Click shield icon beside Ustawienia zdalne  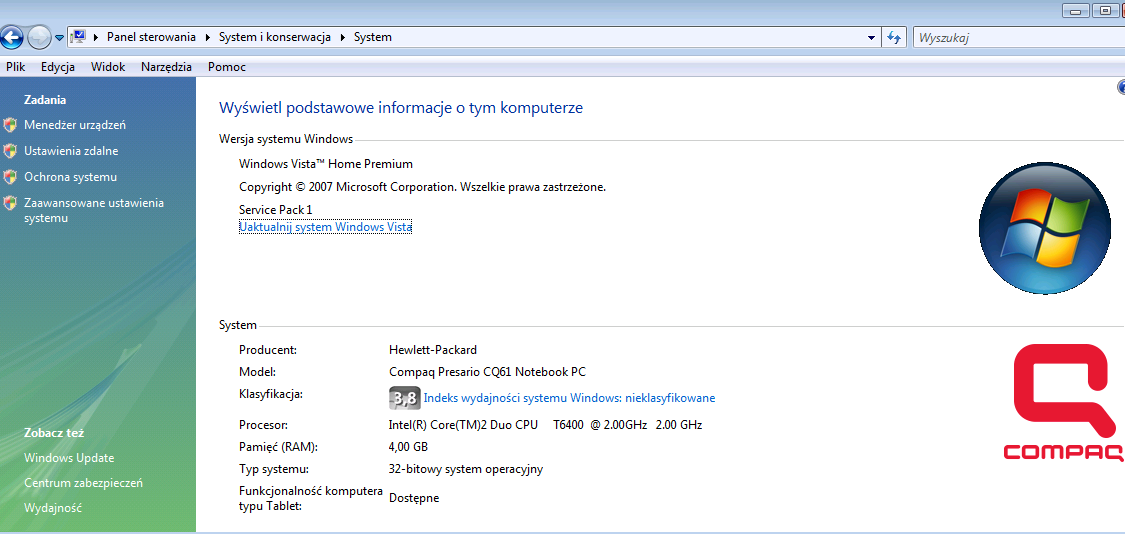coord(10,151)
